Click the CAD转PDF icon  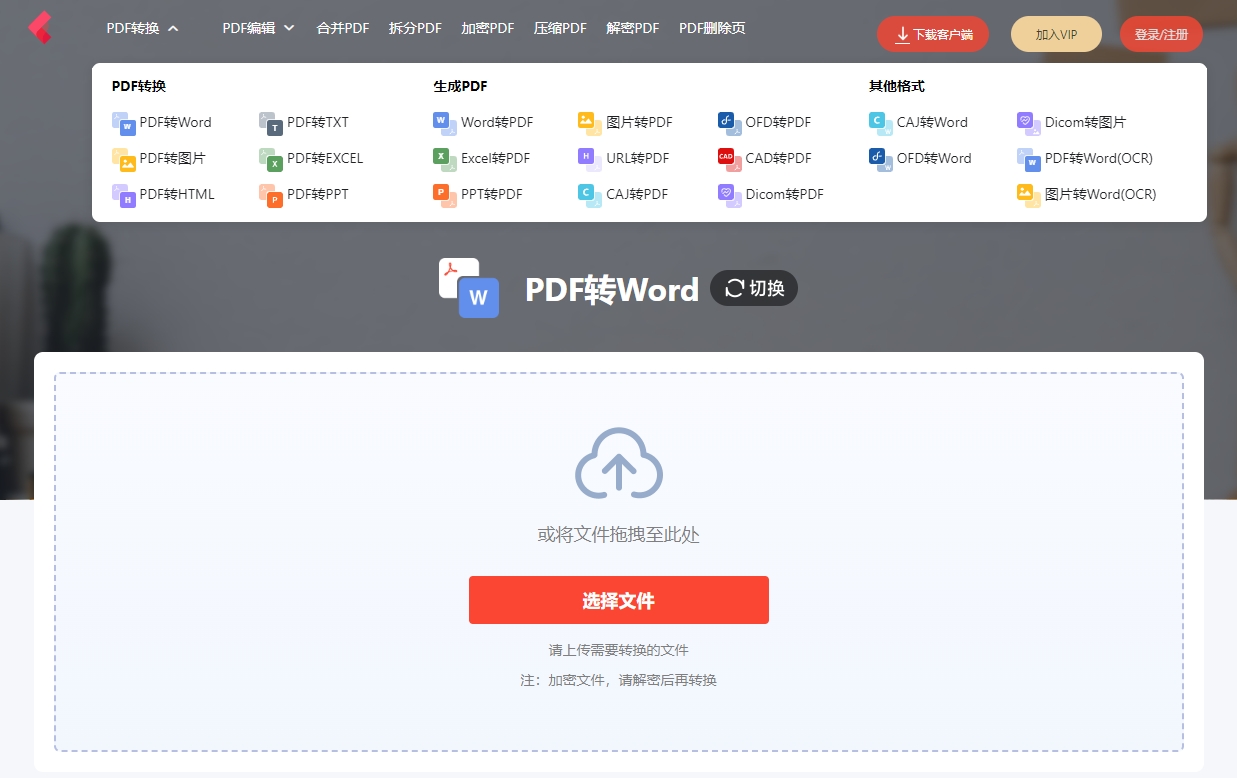tap(729, 159)
